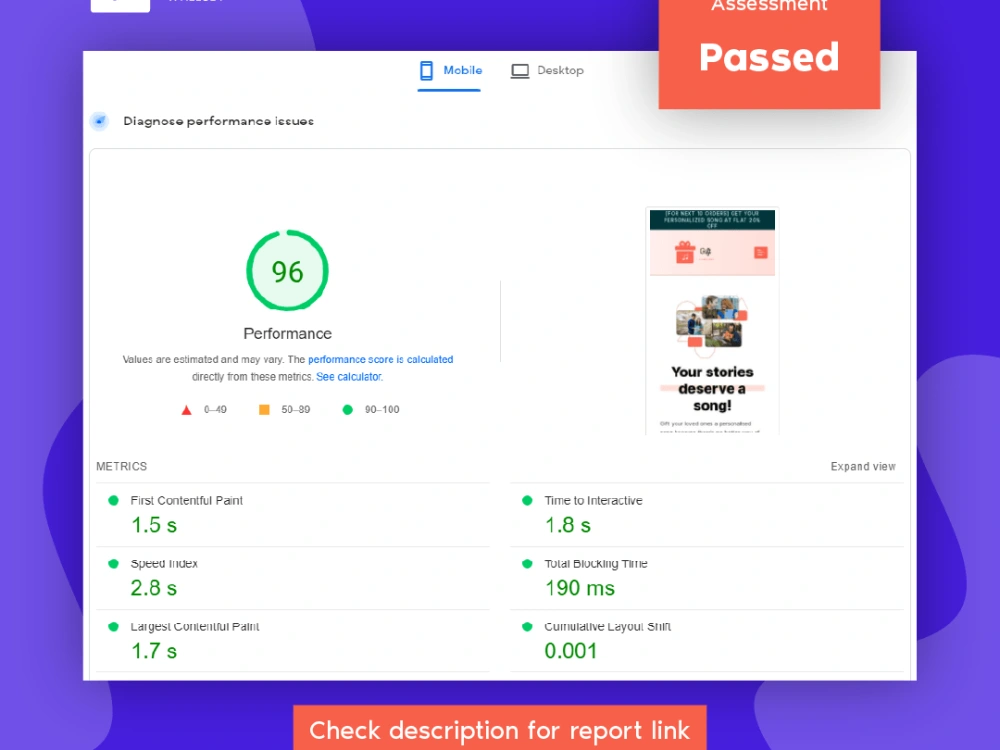Viewport: 1000px width, 750px height.
Task: Click the orange square 50–89 legend icon
Action: point(264,409)
